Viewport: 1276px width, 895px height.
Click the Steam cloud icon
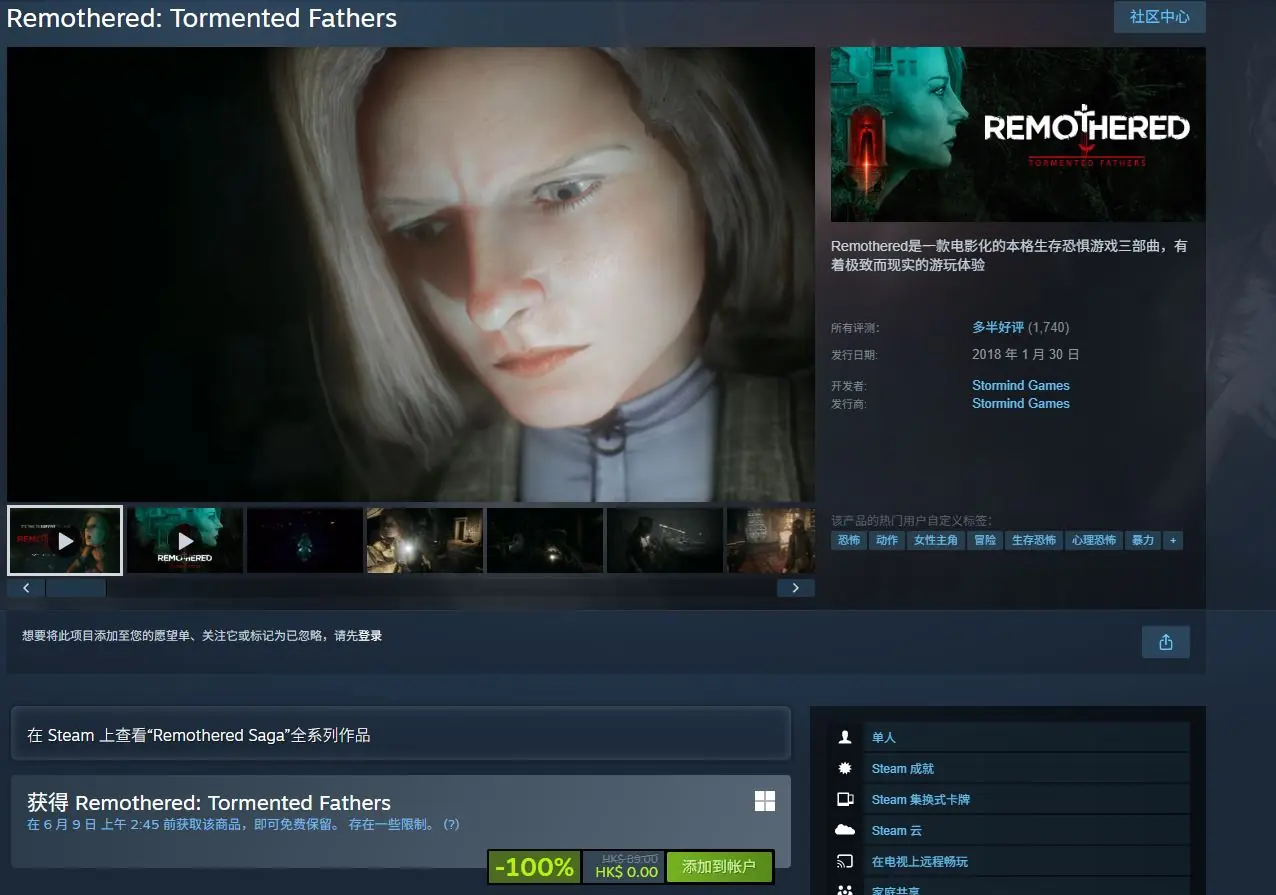click(x=845, y=830)
